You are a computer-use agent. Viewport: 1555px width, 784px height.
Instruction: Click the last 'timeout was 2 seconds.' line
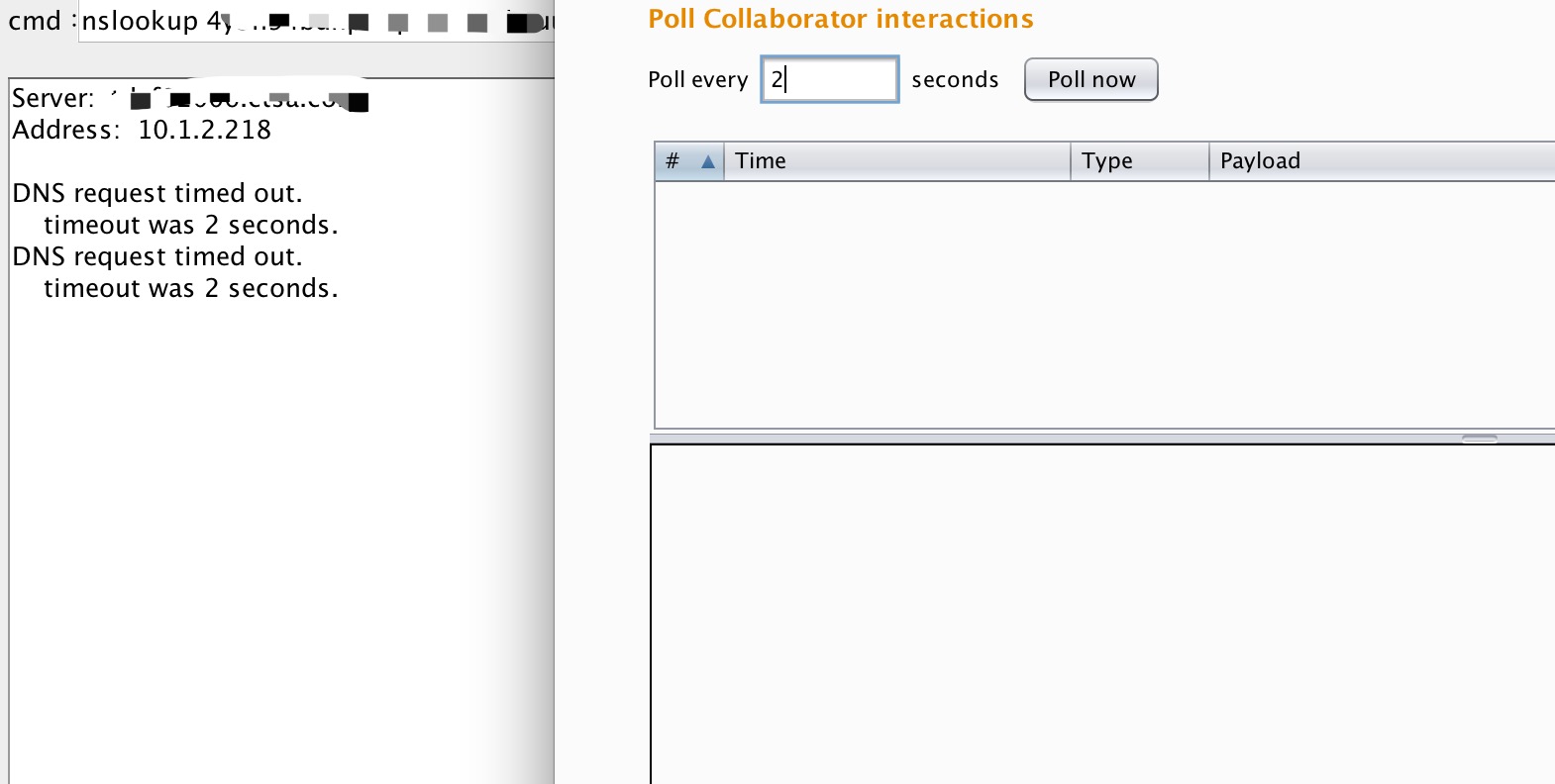point(191,288)
